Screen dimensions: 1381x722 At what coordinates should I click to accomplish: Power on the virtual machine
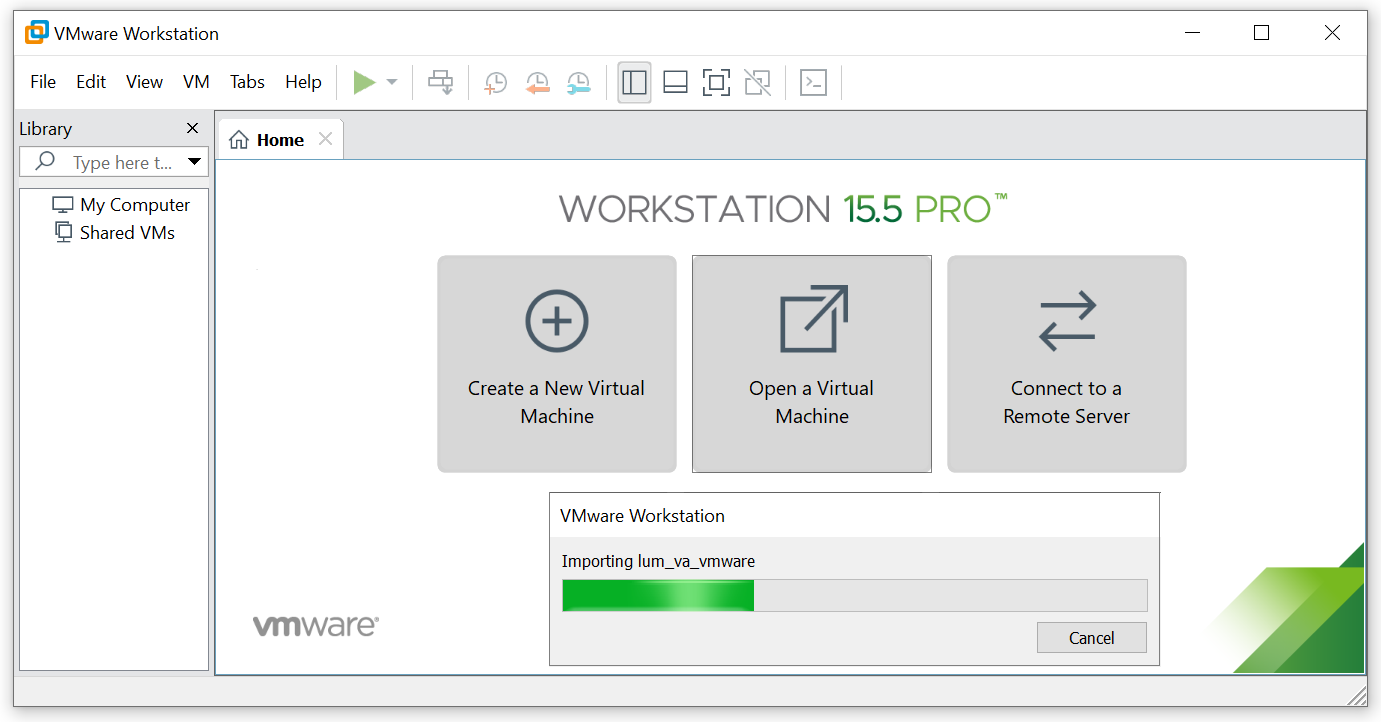[365, 82]
